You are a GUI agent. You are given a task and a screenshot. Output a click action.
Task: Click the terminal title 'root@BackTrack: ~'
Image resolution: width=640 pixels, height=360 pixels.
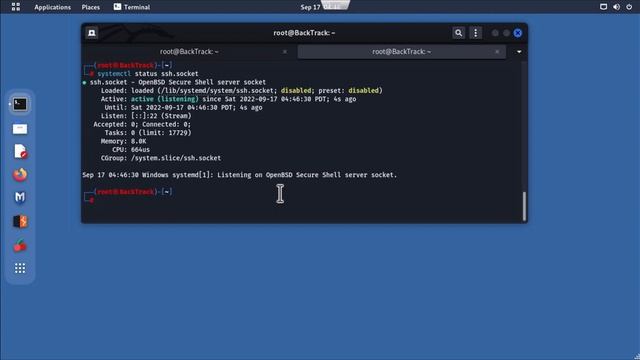click(x=304, y=33)
